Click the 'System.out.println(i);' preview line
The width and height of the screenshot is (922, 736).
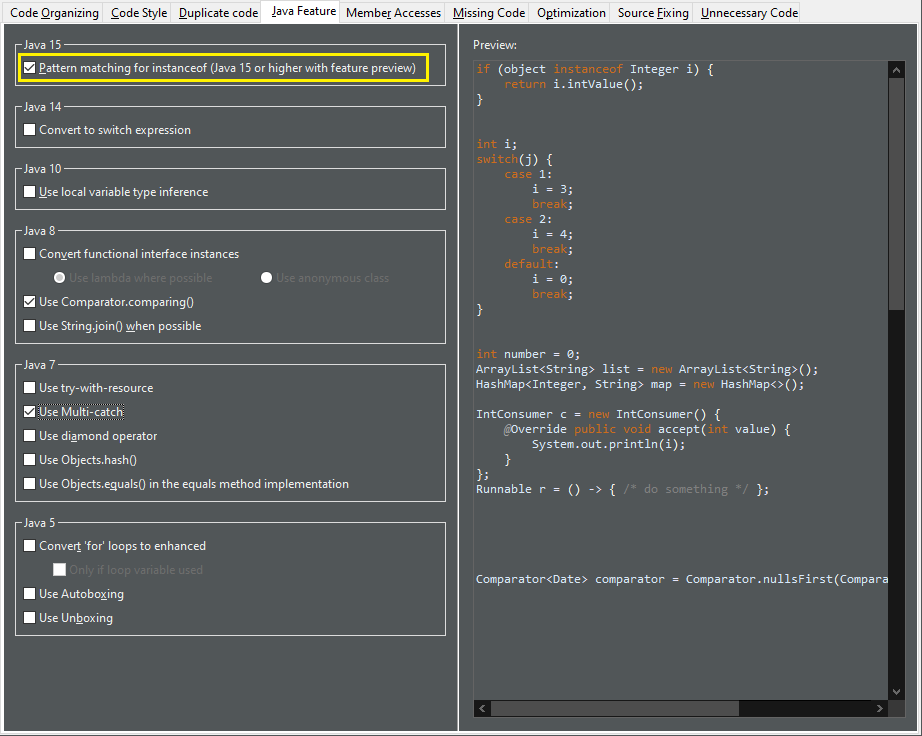tap(609, 444)
